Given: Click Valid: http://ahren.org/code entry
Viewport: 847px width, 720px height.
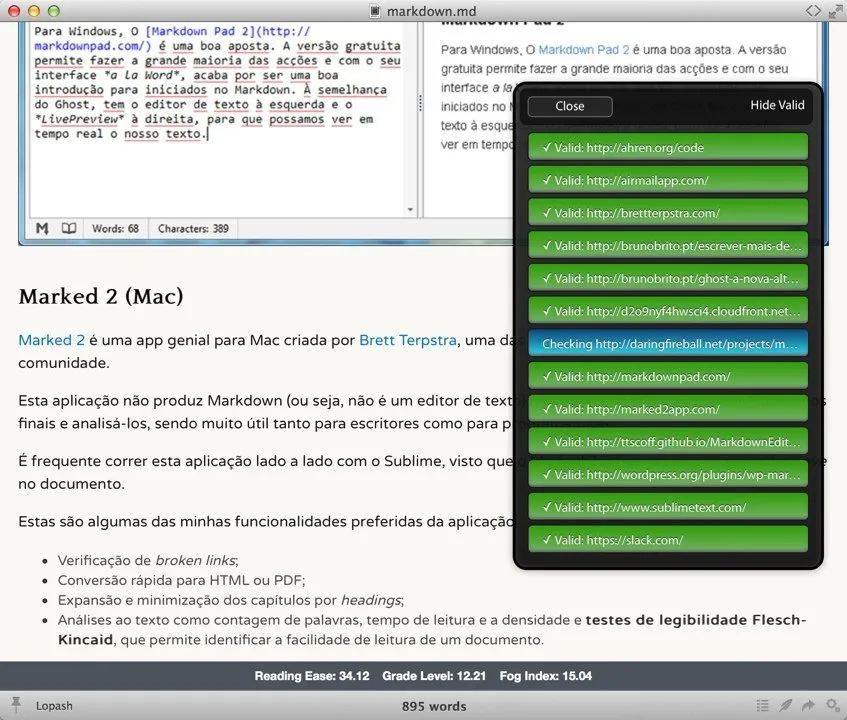Looking at the screenshot, I should (668, 147).
